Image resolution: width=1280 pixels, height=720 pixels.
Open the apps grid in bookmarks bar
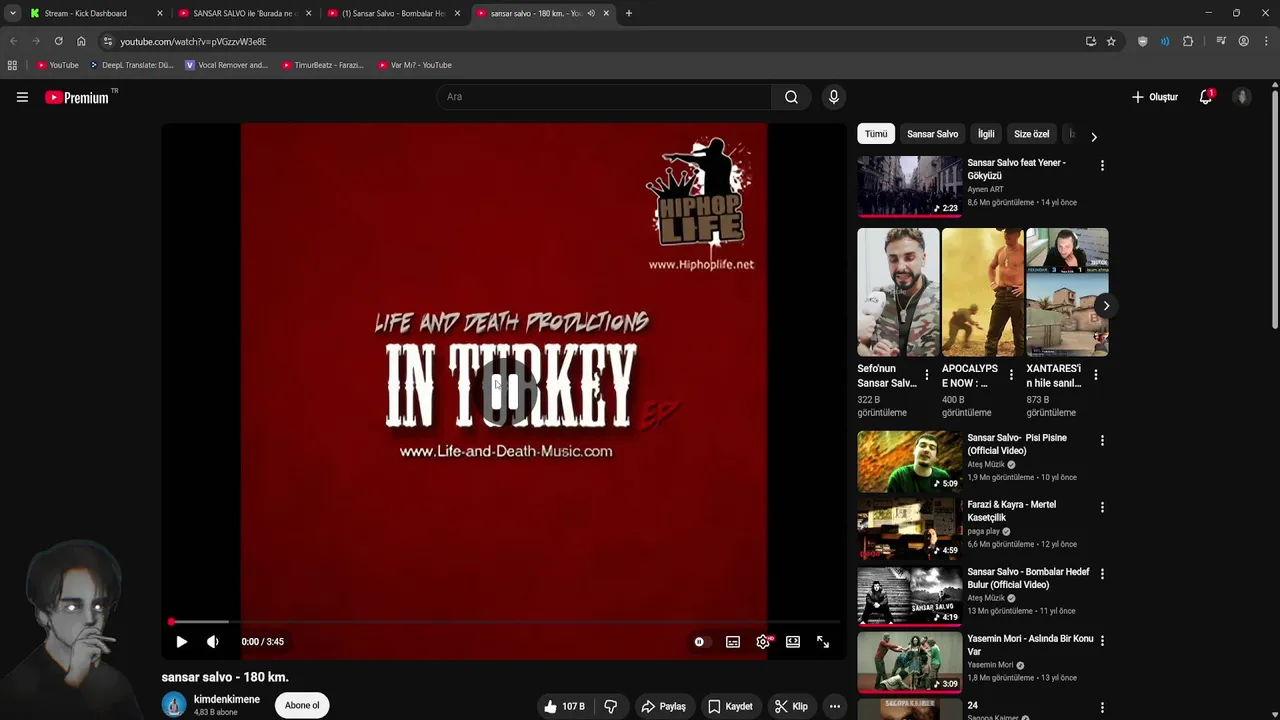pos(12,65)
